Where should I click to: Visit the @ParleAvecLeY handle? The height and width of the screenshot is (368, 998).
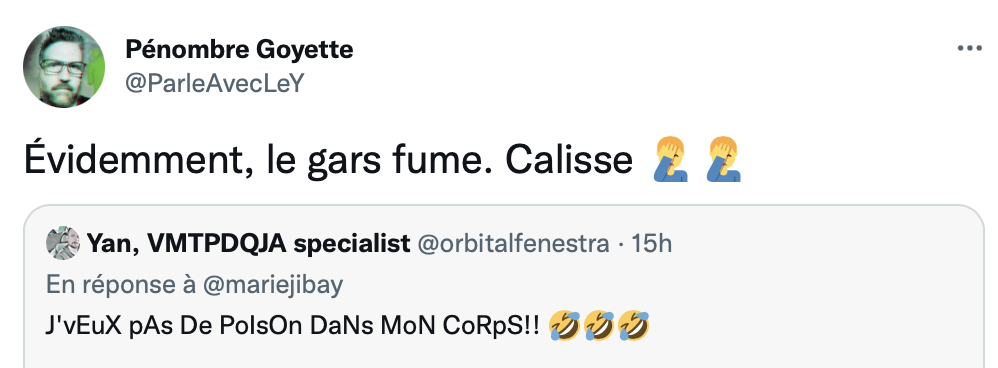pos(215,83)
